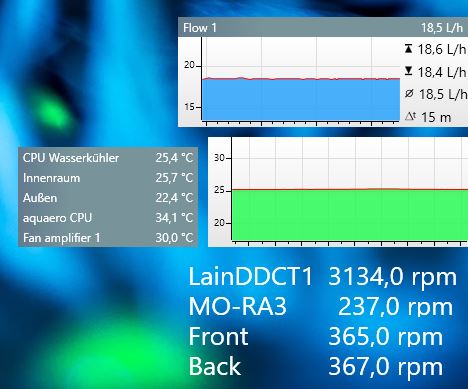
Task: Click the green temperature chart area
Action: (x=350, y=215)
